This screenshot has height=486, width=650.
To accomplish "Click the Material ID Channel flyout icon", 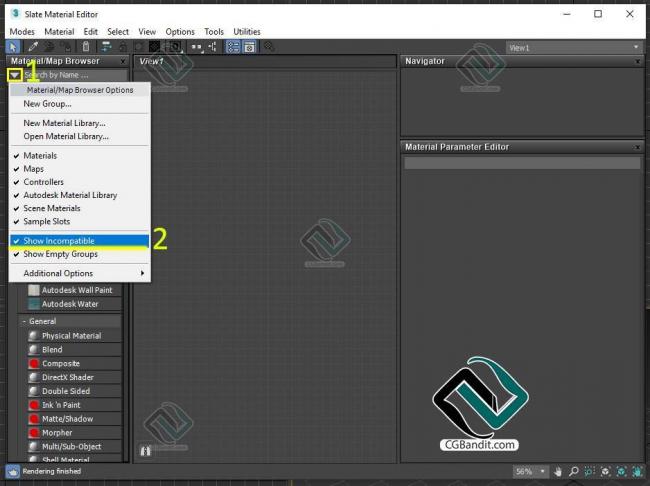I will click(175, 47).
